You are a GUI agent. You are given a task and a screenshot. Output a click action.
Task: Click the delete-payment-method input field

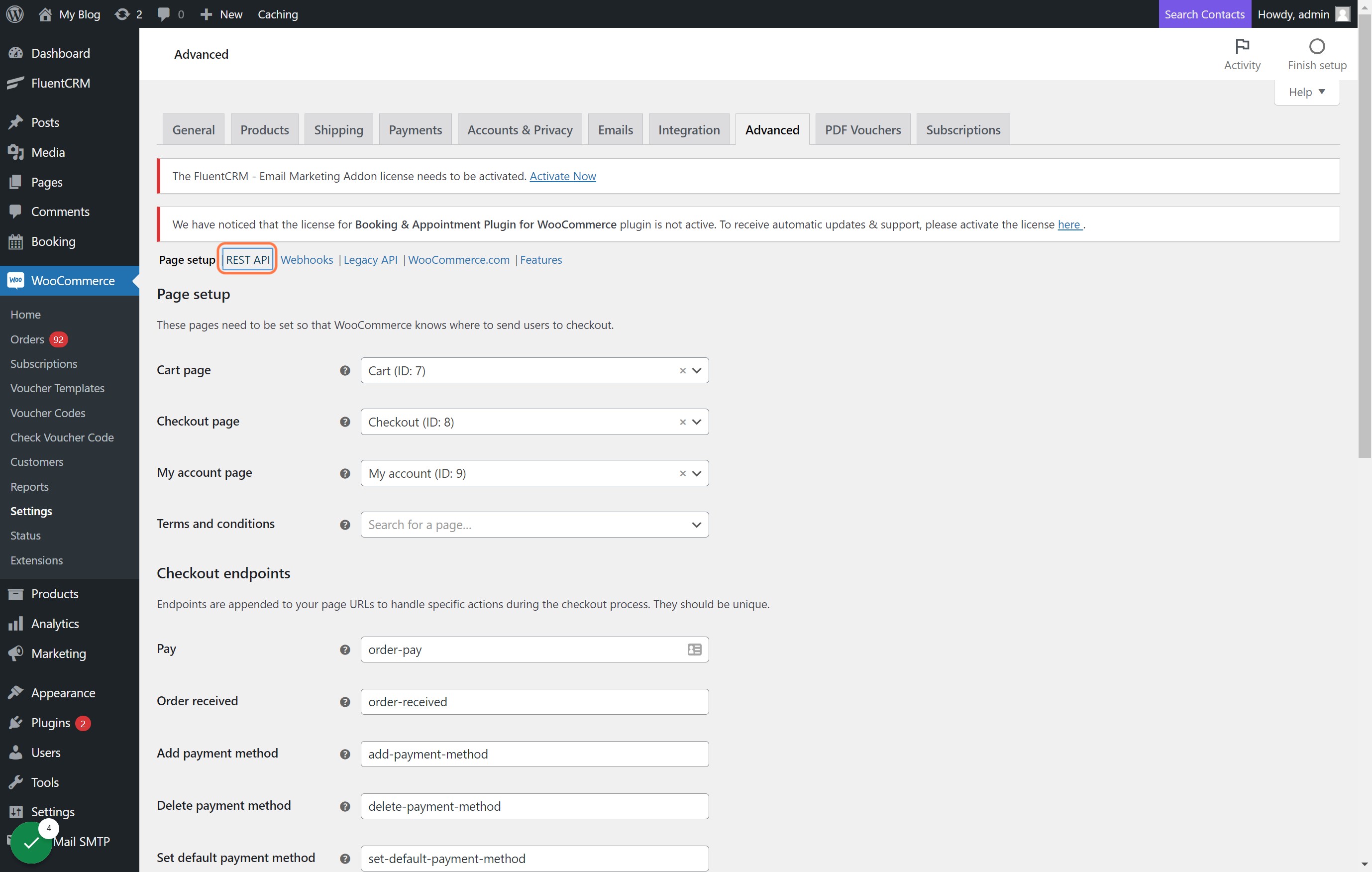coord(534,806)
